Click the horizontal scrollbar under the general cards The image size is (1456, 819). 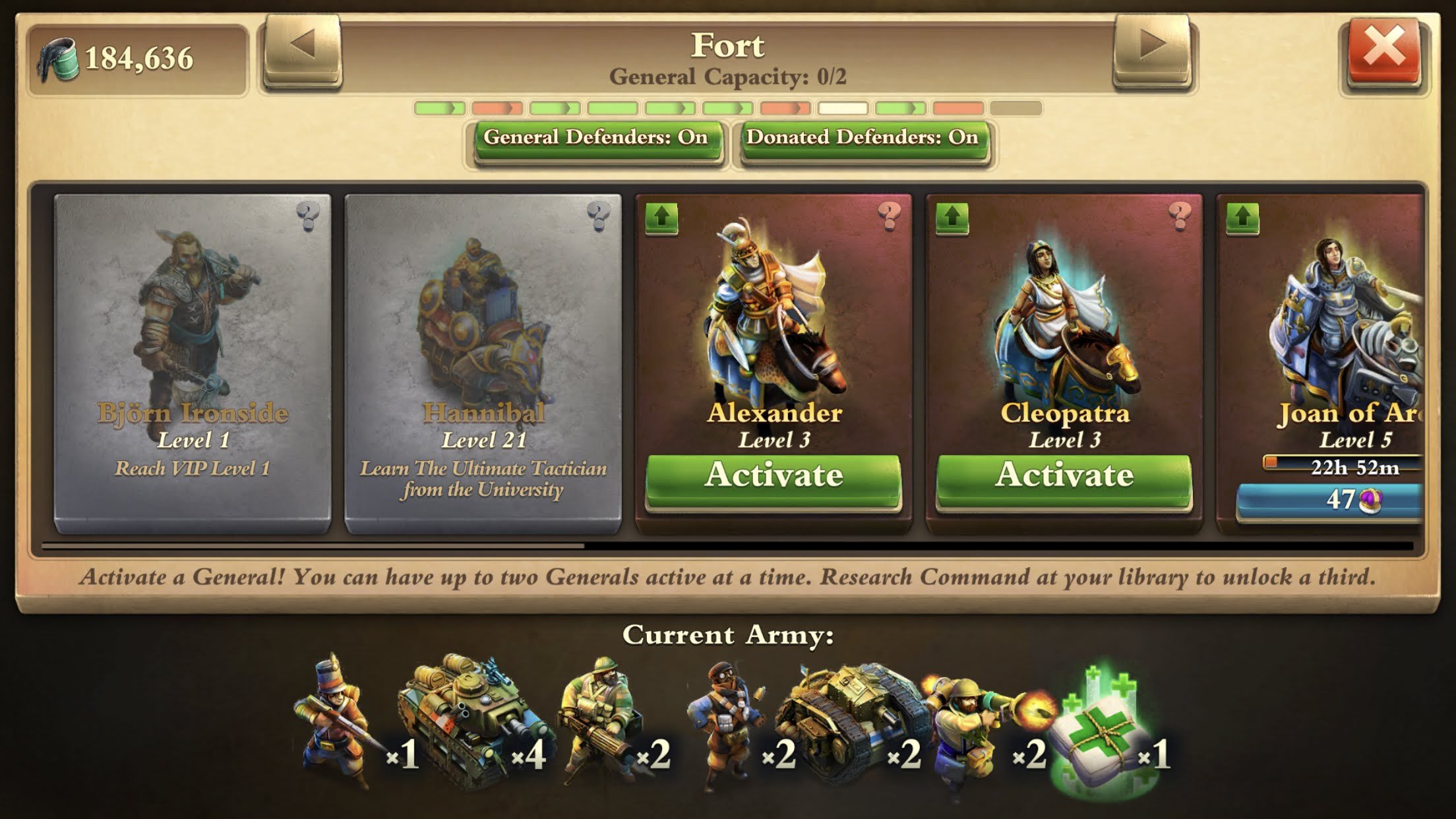point(727,546)
